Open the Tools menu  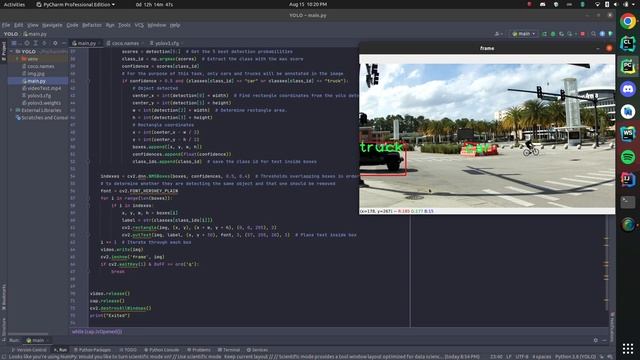[124, 25]
